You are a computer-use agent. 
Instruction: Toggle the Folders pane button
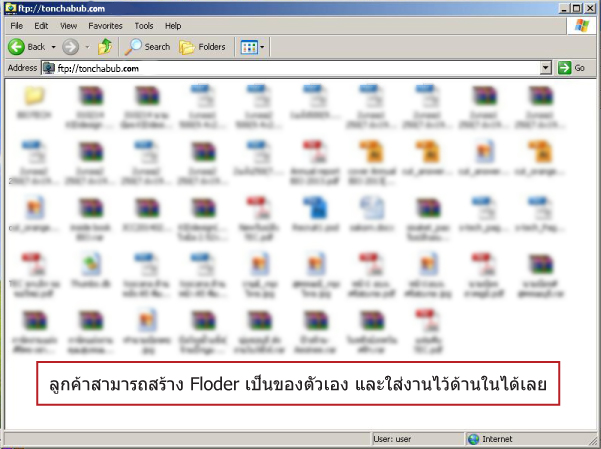(x=202, y=47)
